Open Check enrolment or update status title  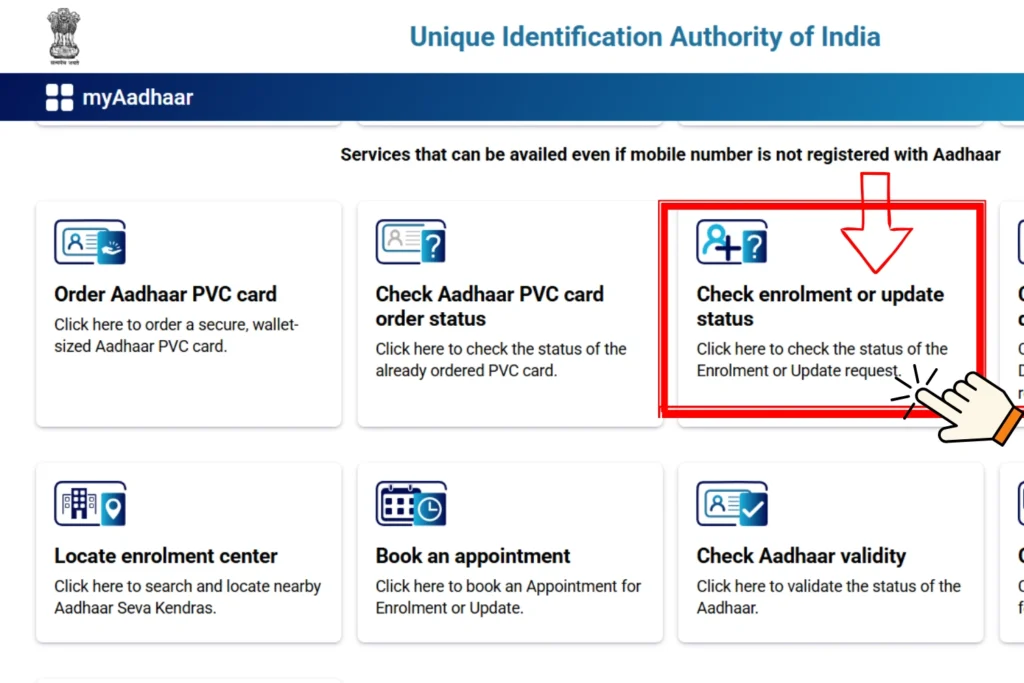[x=820, y=306]
